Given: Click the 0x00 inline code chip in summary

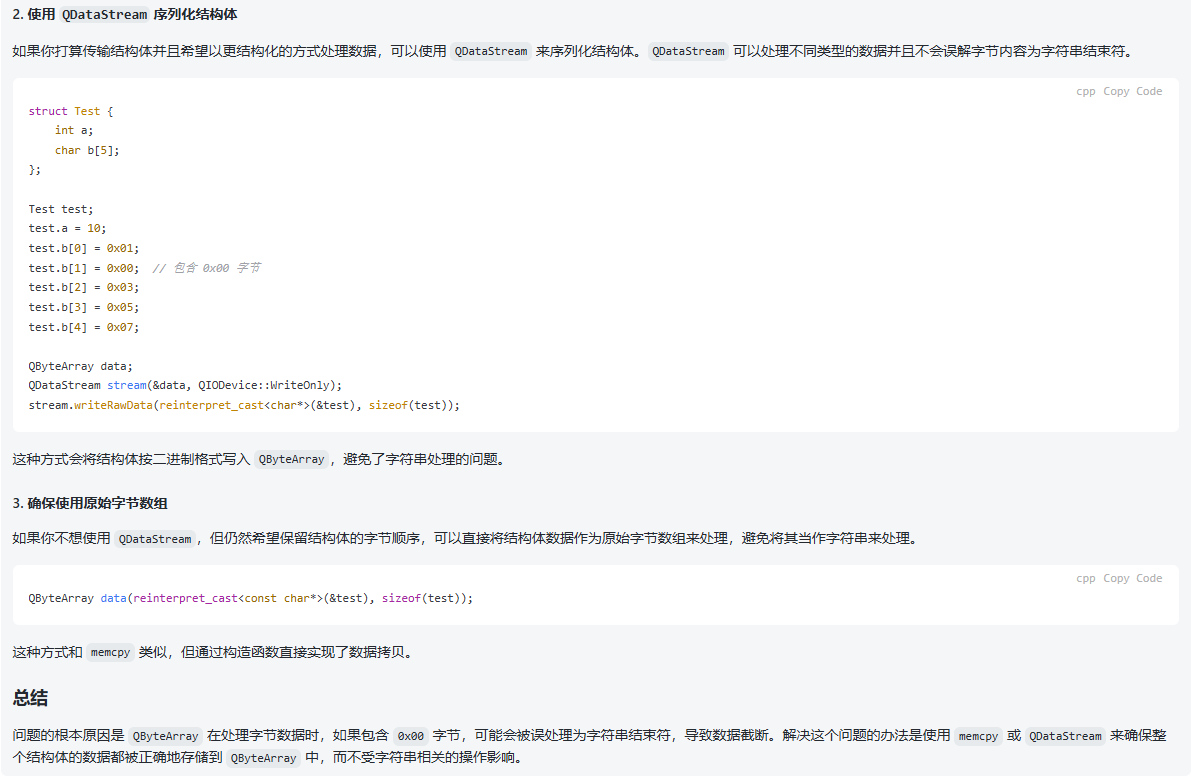Looking at the screenshot, I should pos(410,736).
